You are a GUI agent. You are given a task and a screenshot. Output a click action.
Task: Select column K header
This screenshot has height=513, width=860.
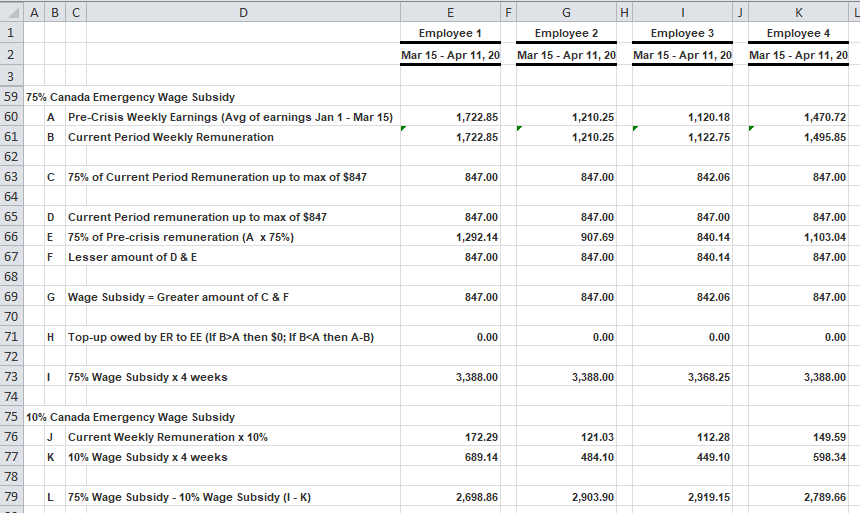[798, 12]
